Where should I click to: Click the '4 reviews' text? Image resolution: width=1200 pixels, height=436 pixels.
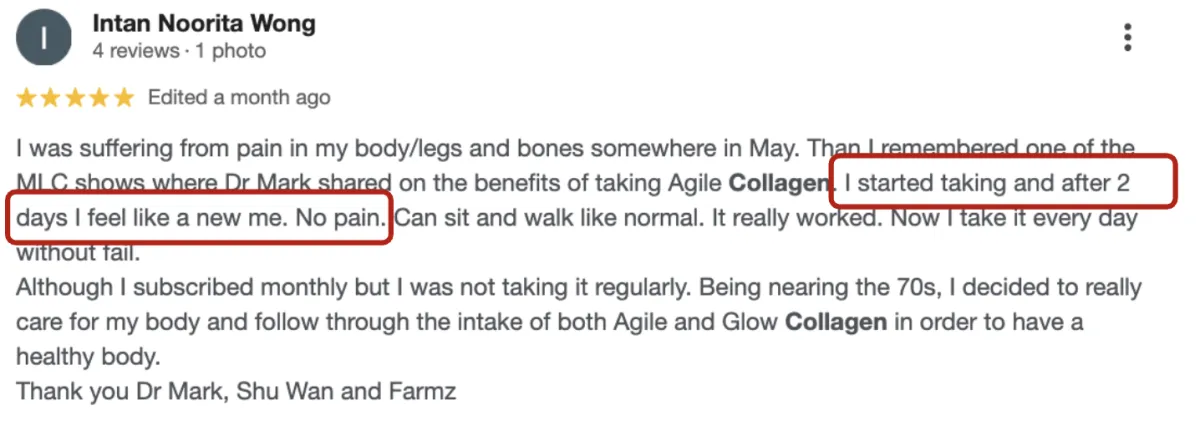point(131,50)
